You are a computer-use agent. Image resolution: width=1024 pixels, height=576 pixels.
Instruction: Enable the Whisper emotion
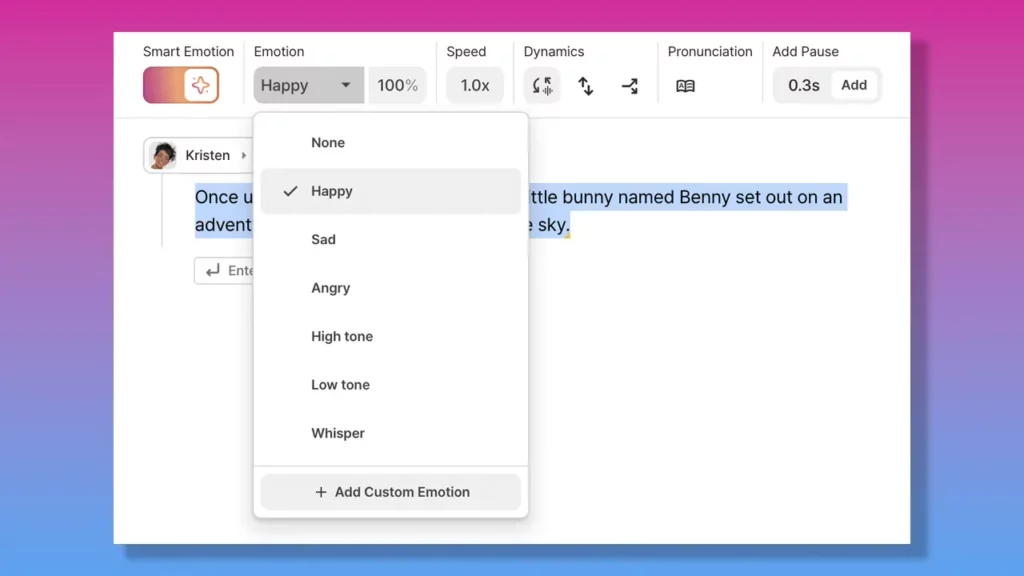pos(338,433)
